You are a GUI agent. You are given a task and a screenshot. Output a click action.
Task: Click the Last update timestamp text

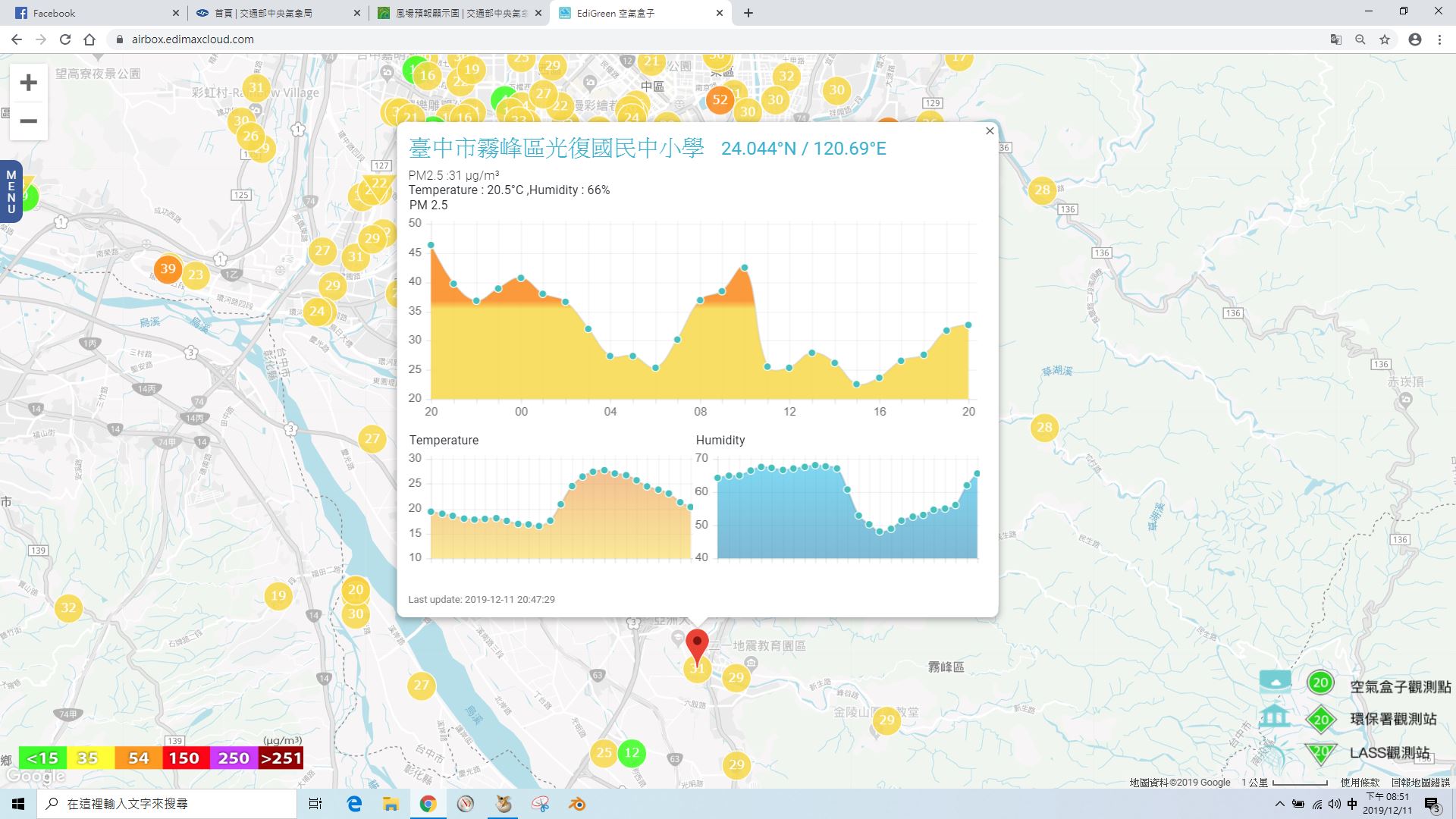pos(482,599)
